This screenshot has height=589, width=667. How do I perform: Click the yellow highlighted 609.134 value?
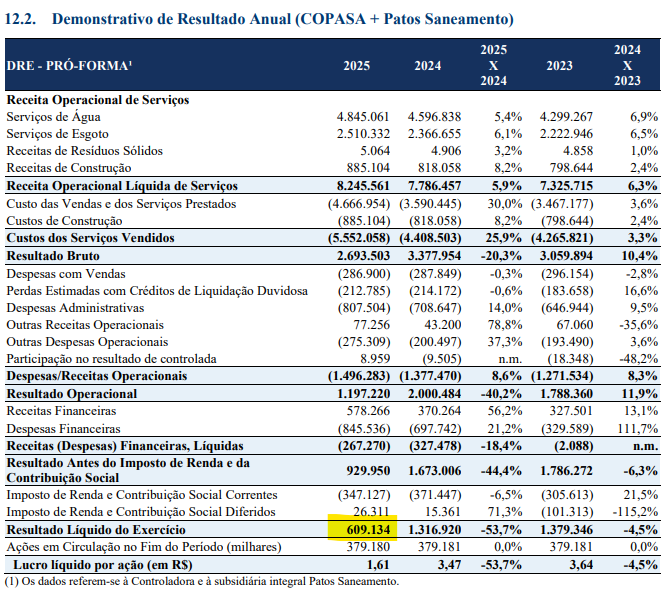click(363, 528)
